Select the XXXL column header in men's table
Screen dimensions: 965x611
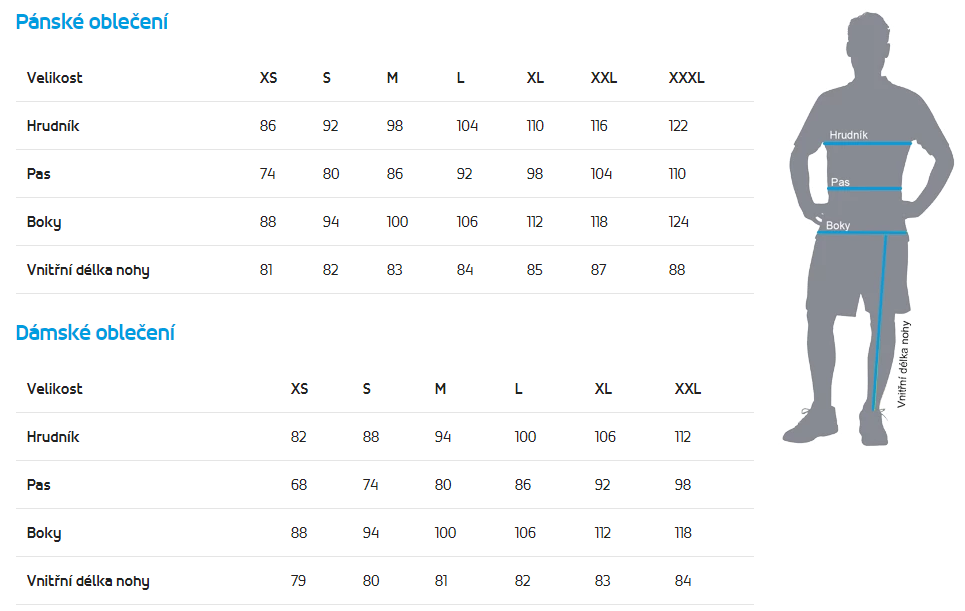(x=686, y=78)
